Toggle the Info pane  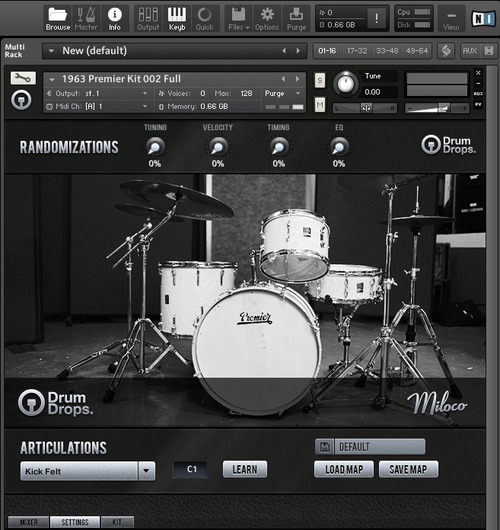(x=115, y=19)
